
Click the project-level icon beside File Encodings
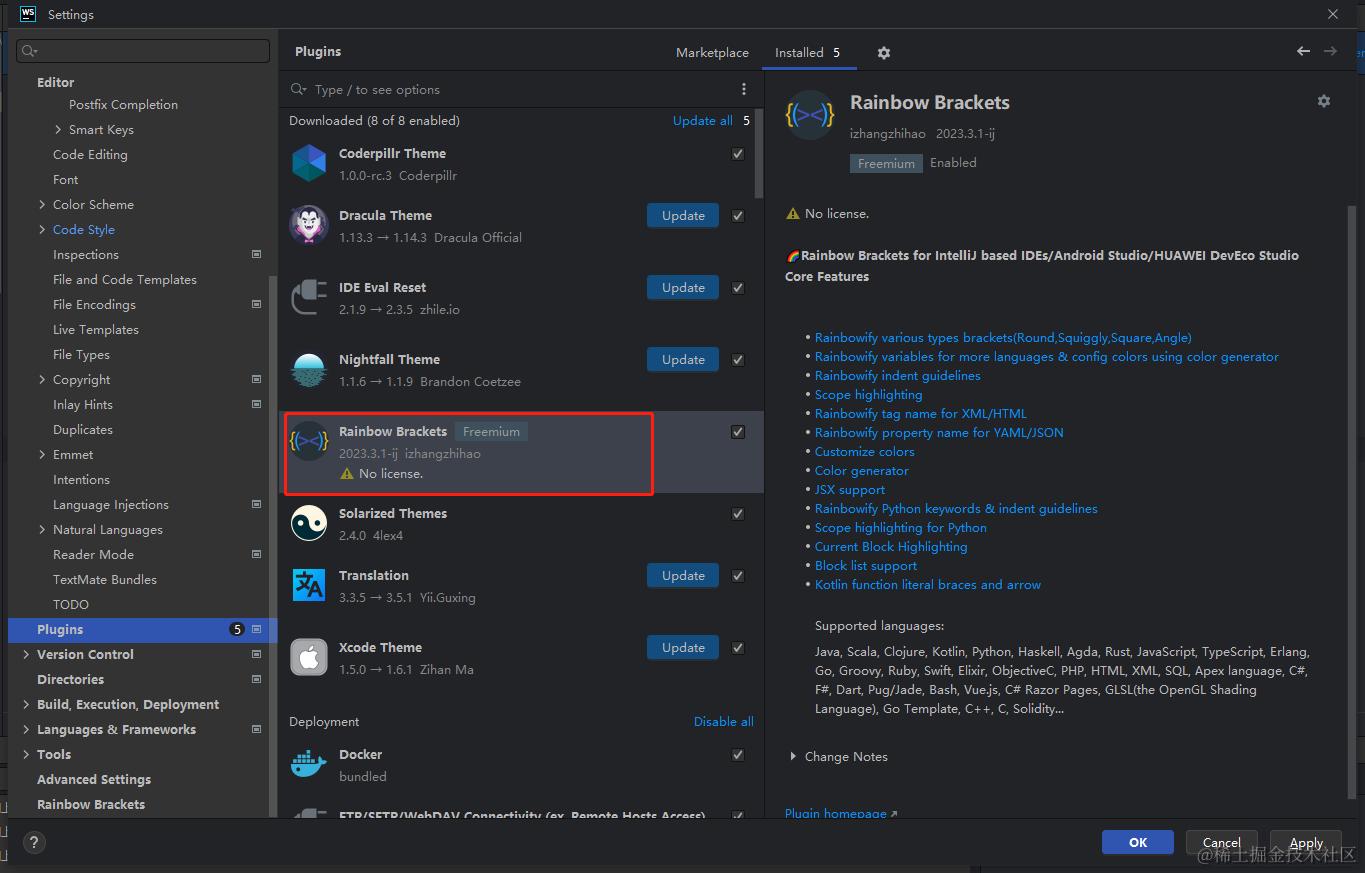point(257,304)
